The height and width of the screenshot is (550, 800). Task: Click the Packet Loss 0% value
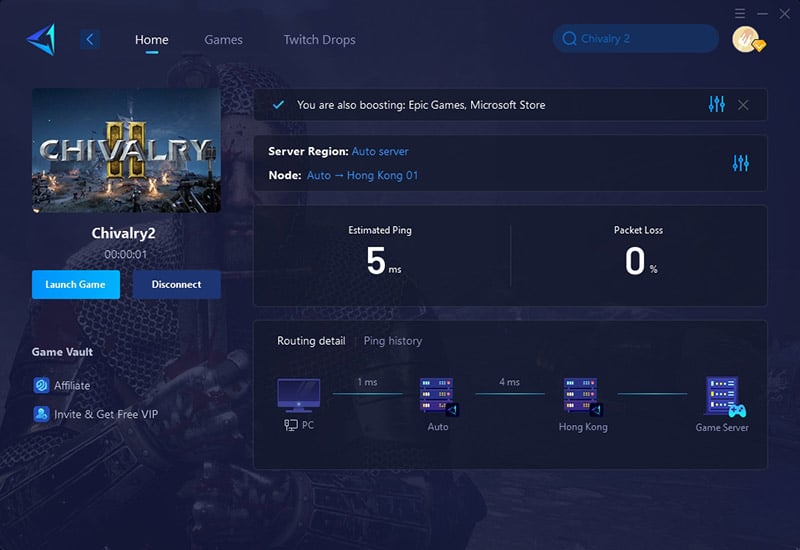[x=641, y=261]
